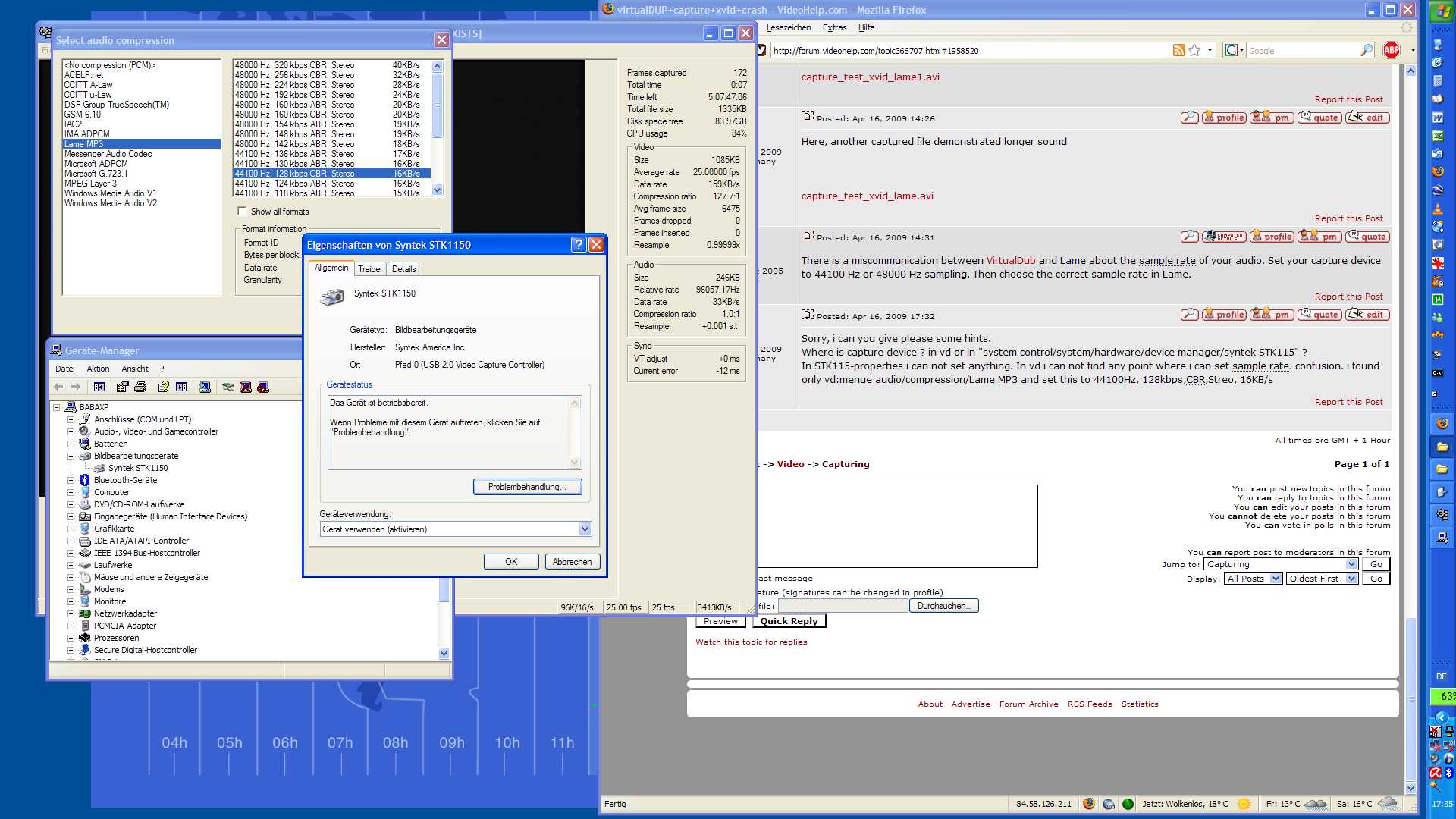Viewport: 1456px width, 819px height.
Task: Click the uninstall device red X icon
Action: point(246,387)
